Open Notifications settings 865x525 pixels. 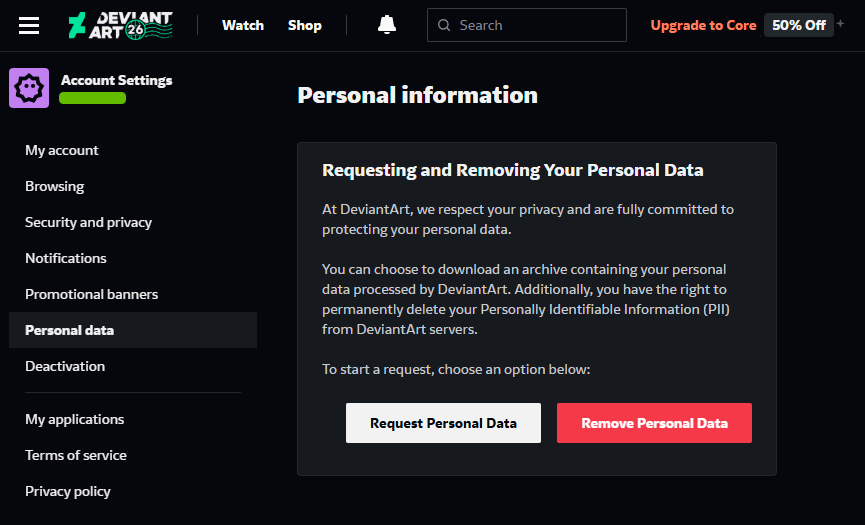pos(66,258)
